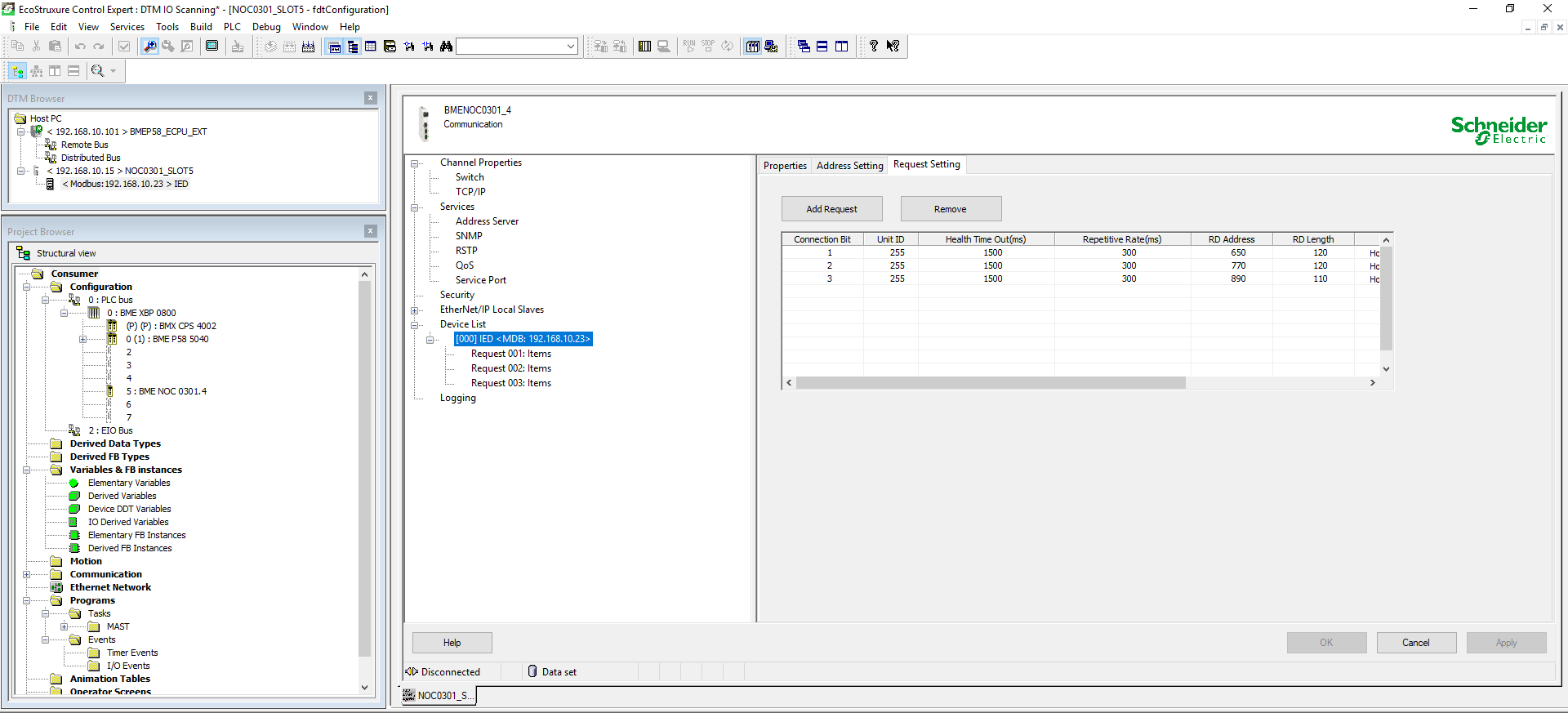Open the toolbar search combo box
Screen dimensions: 1568x713
[x=517, y=47]
